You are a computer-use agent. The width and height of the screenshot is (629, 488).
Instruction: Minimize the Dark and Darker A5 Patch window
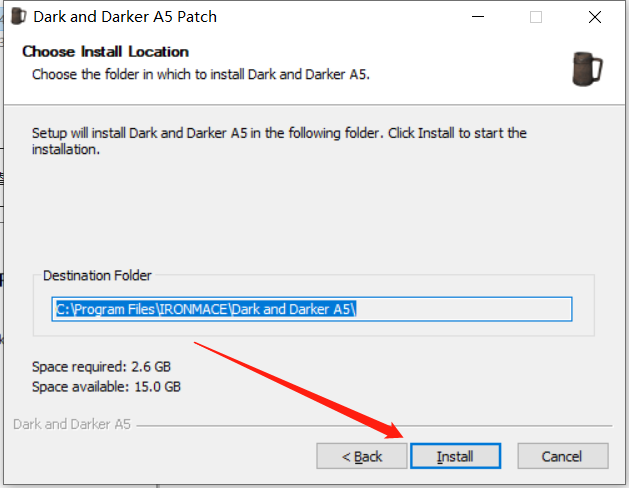[478, 17]
